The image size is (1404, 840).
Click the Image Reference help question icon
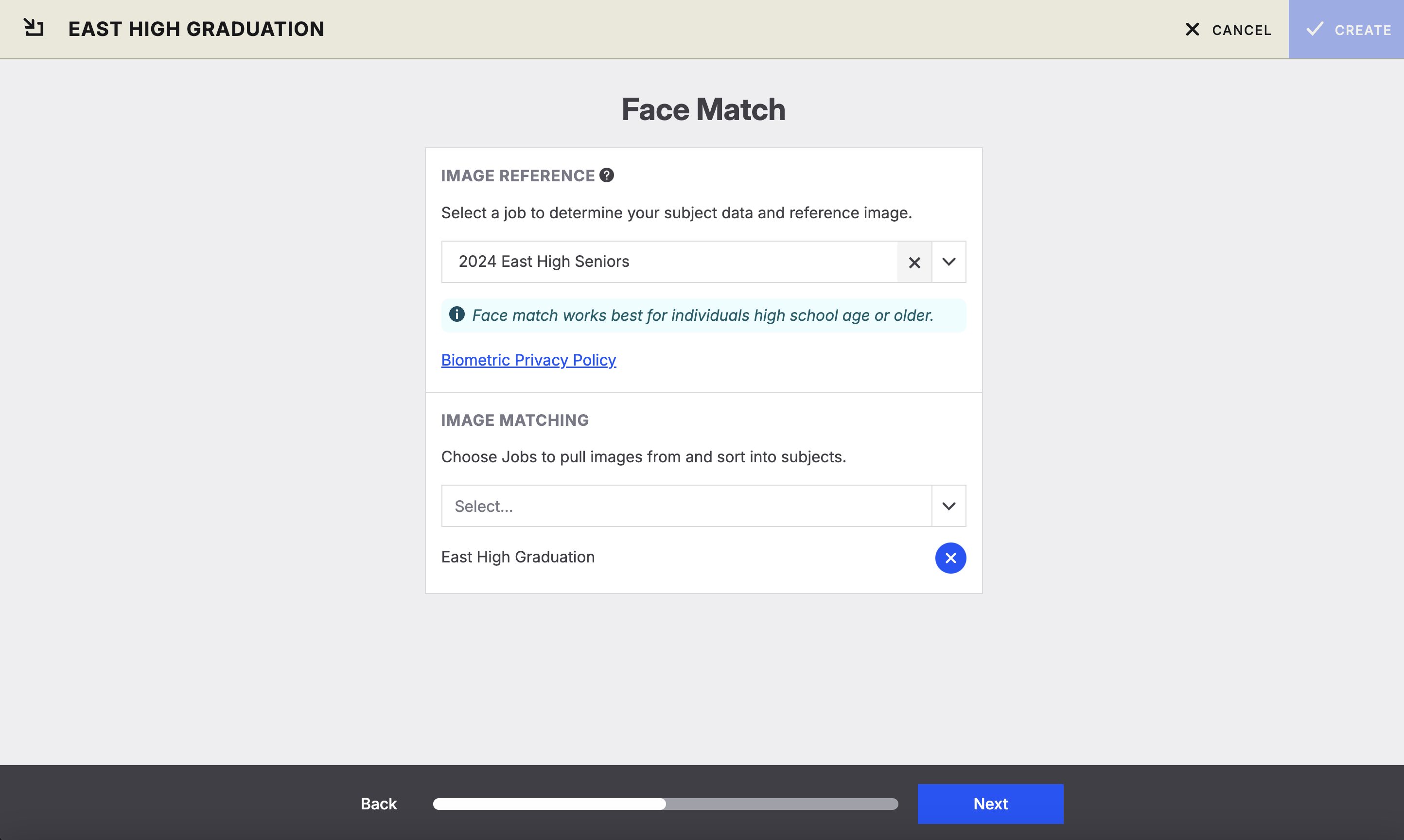tap(606, 175)
